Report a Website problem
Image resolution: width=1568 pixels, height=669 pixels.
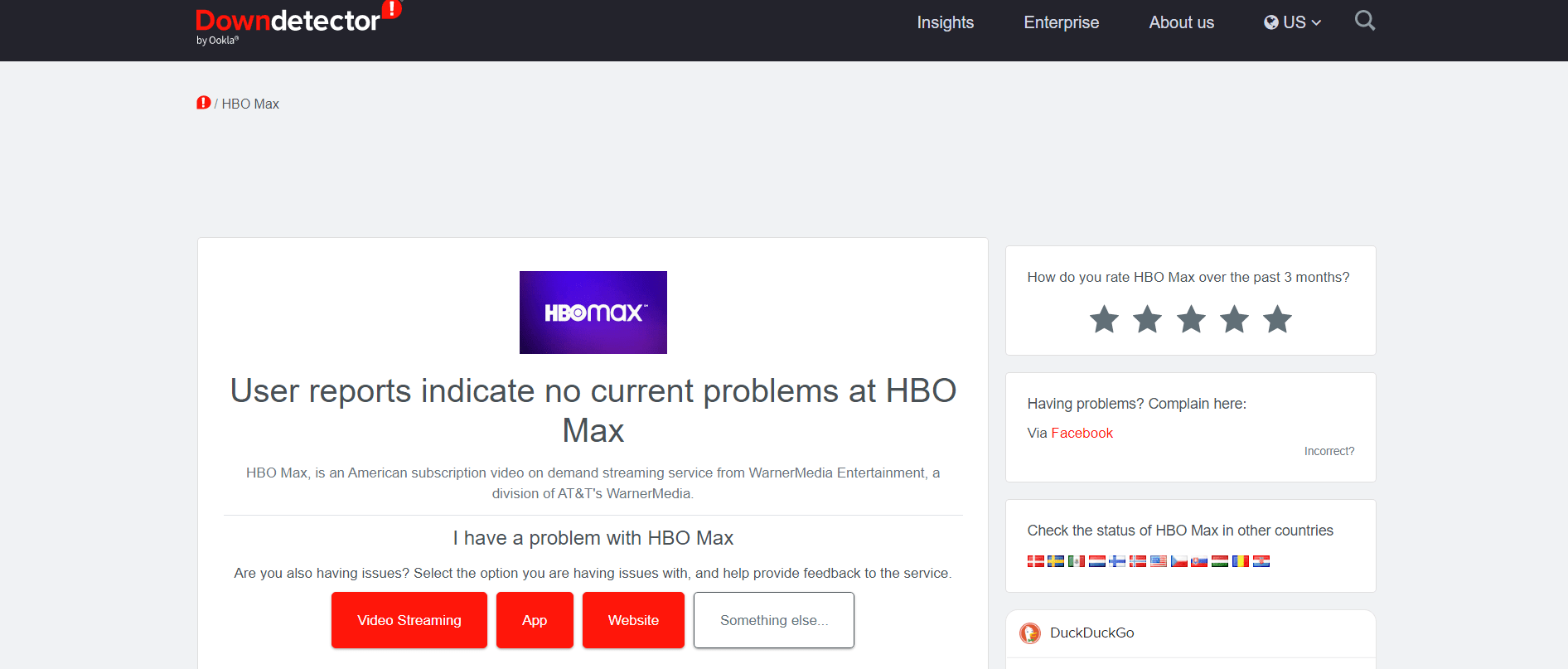(x=633, y=620)
